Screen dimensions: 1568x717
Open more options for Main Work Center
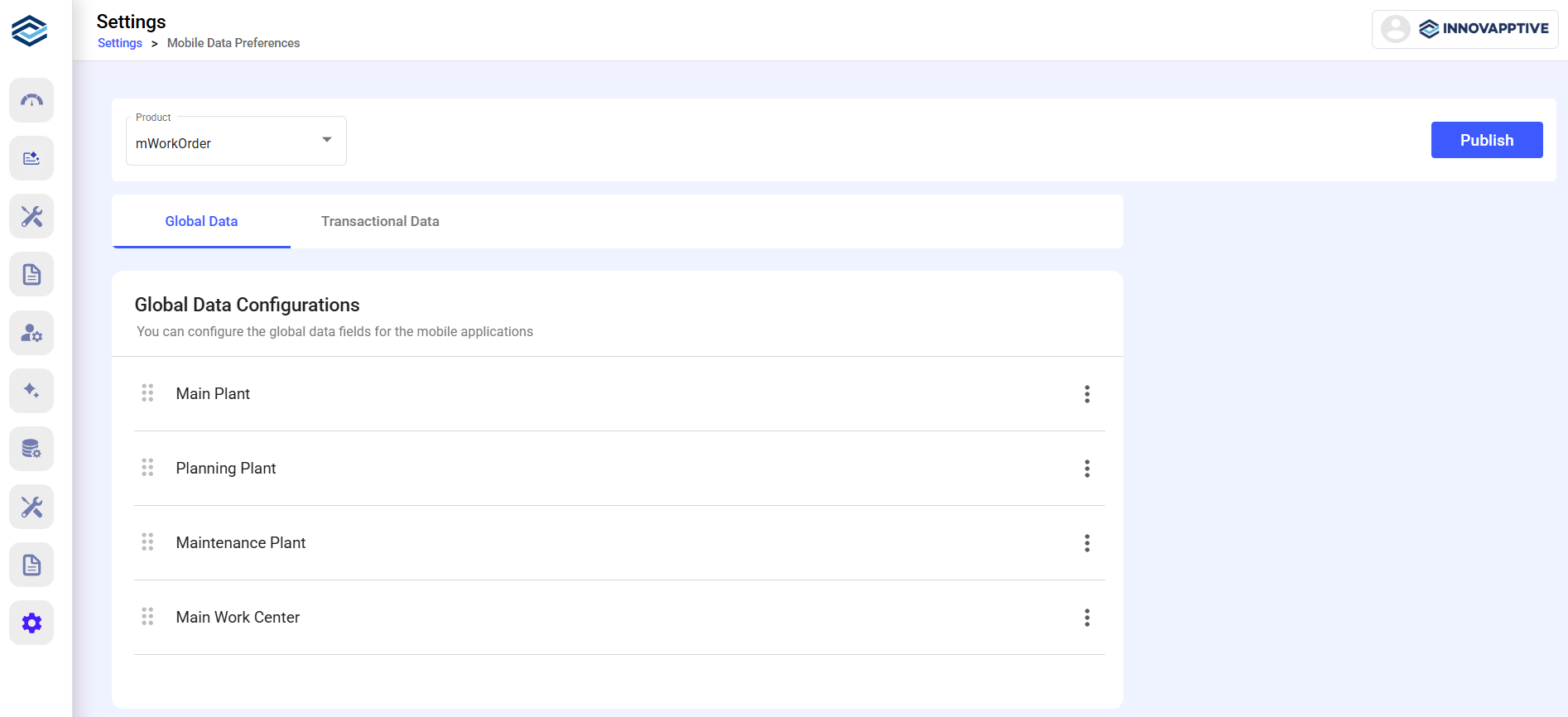point(1087,618)
